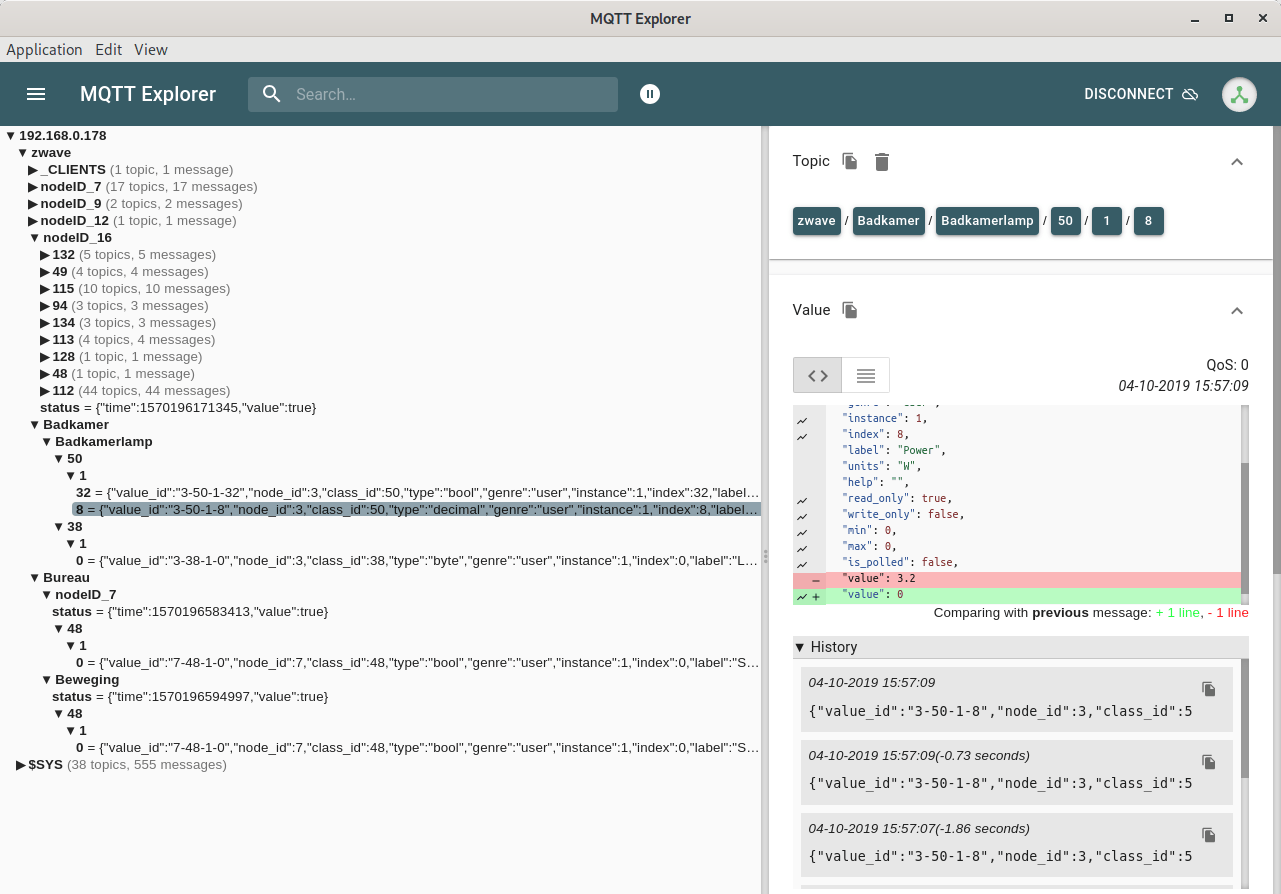Click the green connection avatar icon
1281x894 pixels.
click(x=1239, y=94)
